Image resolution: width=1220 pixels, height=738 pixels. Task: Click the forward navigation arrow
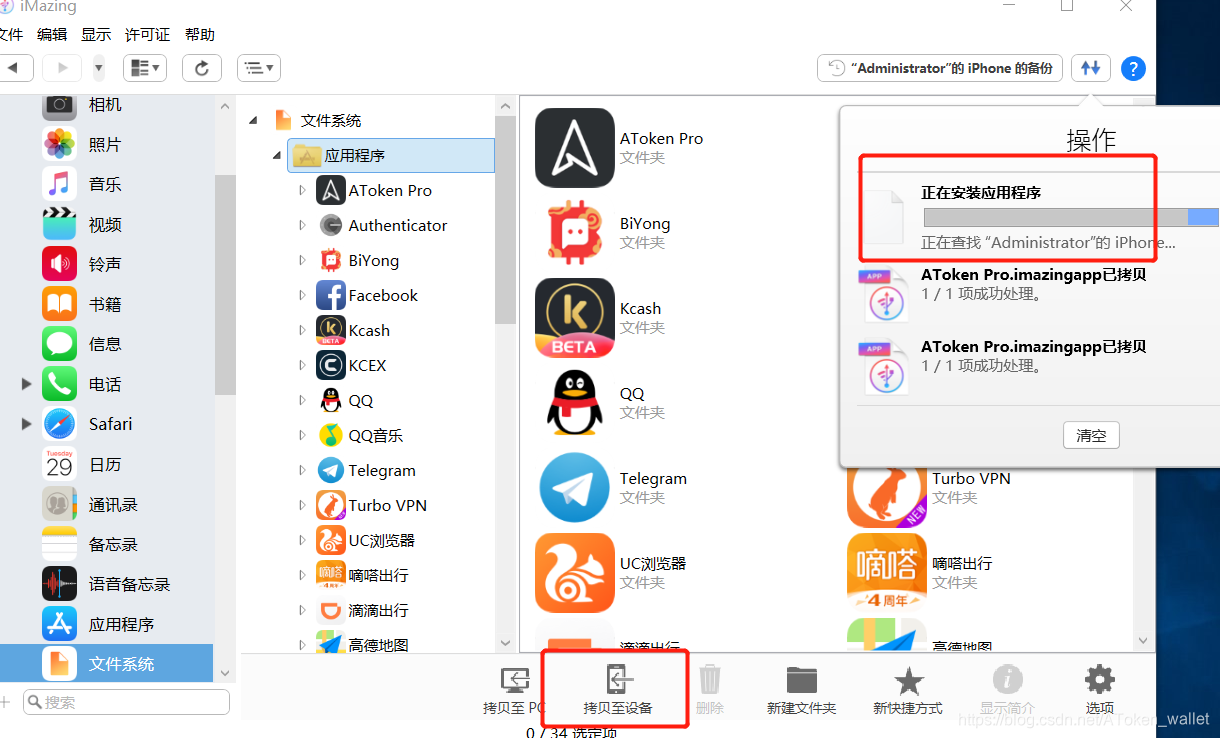(x=62, y=68)
